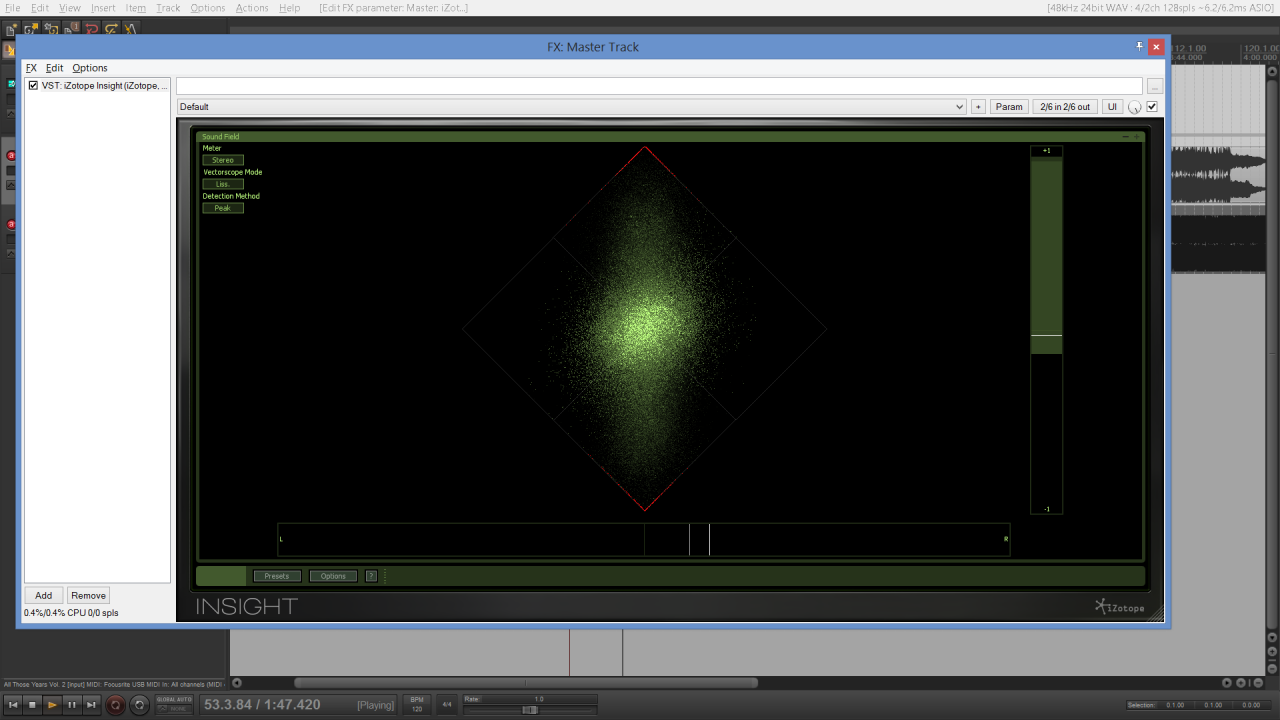Open the 2/6 in 2/6 out routing
Image resolution: width=1280 pixels, height=720 pixels.
tap(1065, 107)
